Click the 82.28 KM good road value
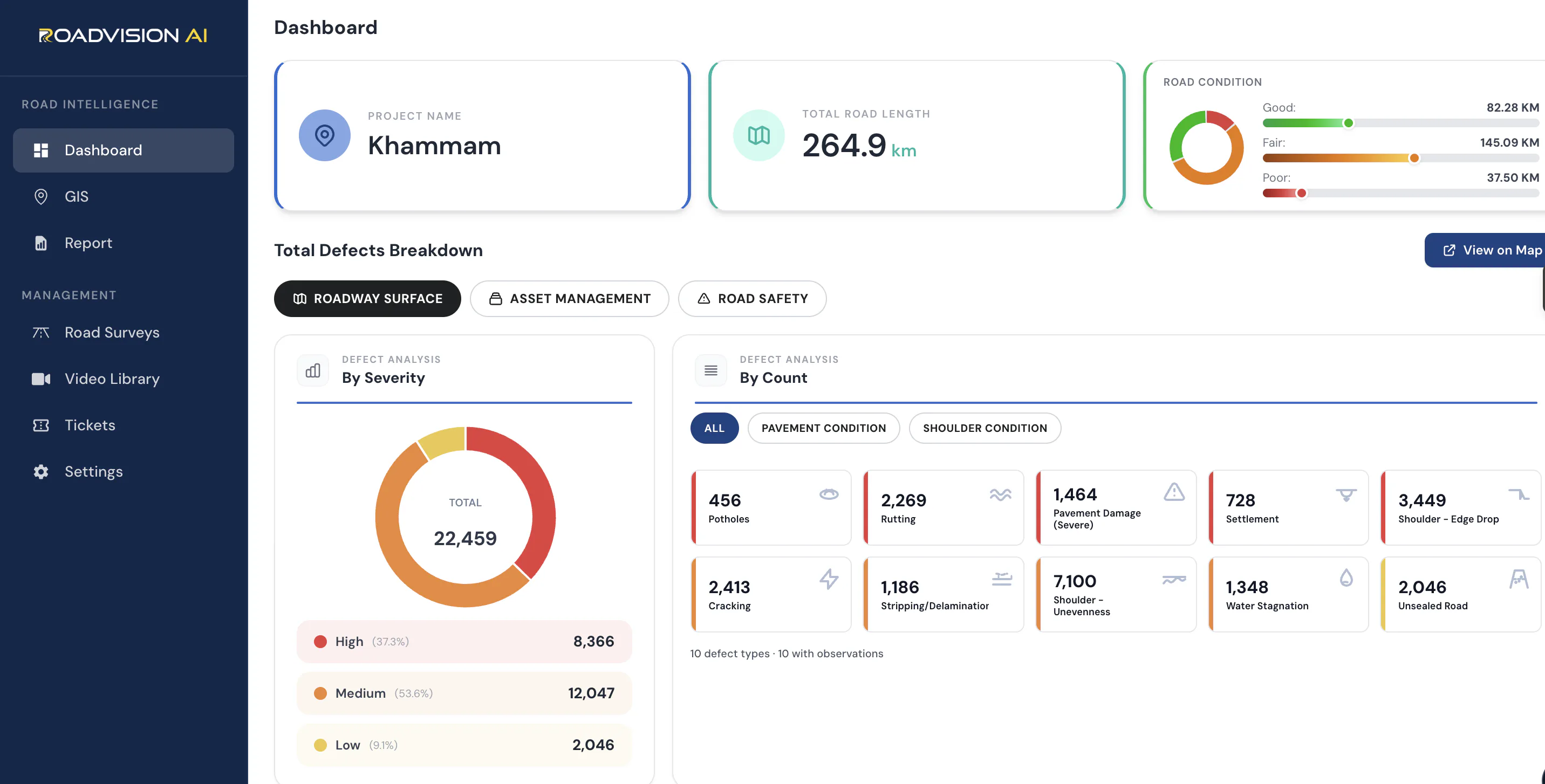The width and height of the screenshot is (1545, 784). click(x=1512, y=107)
